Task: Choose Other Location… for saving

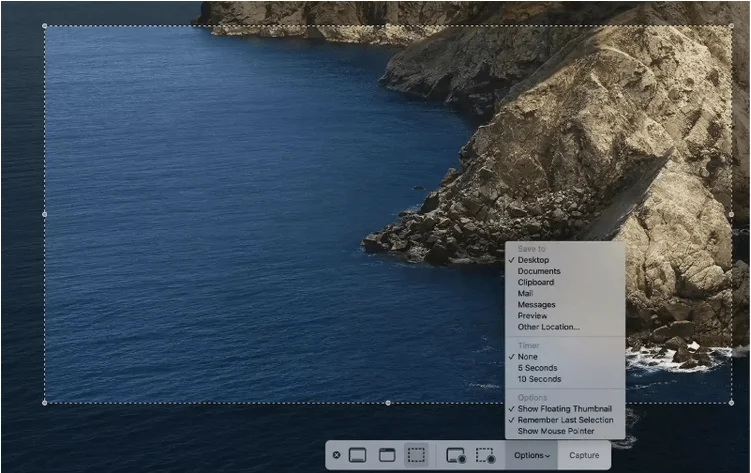Action: pyautogui.click(x=548, y=327)
